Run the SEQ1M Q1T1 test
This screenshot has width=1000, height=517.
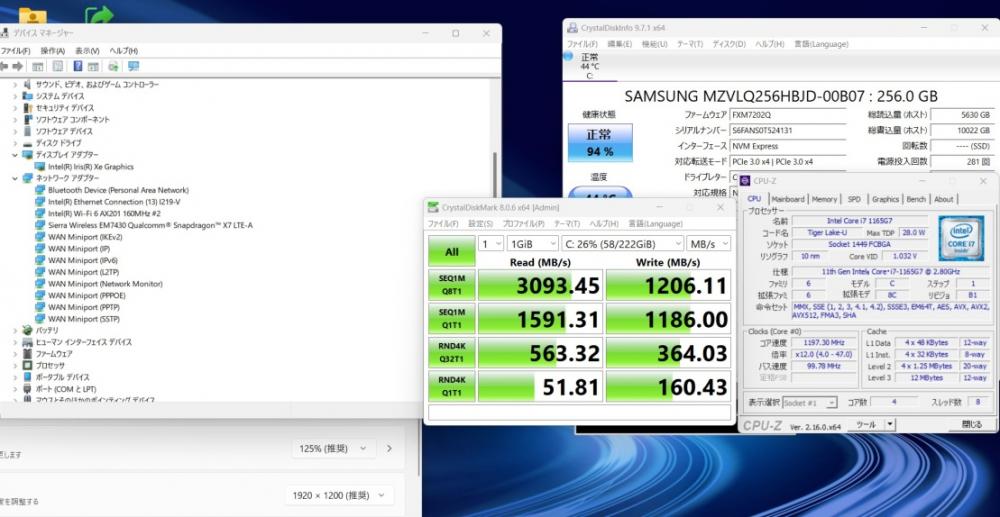coord(452,318)
